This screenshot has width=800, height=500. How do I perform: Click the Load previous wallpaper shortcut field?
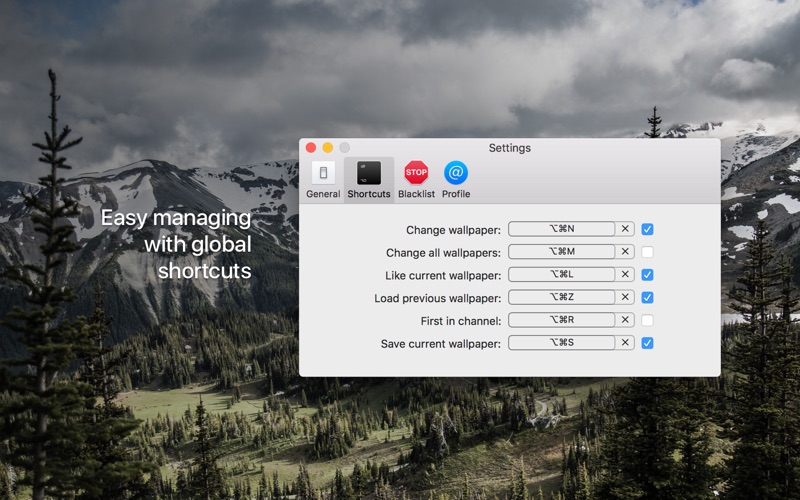(561, 297)
